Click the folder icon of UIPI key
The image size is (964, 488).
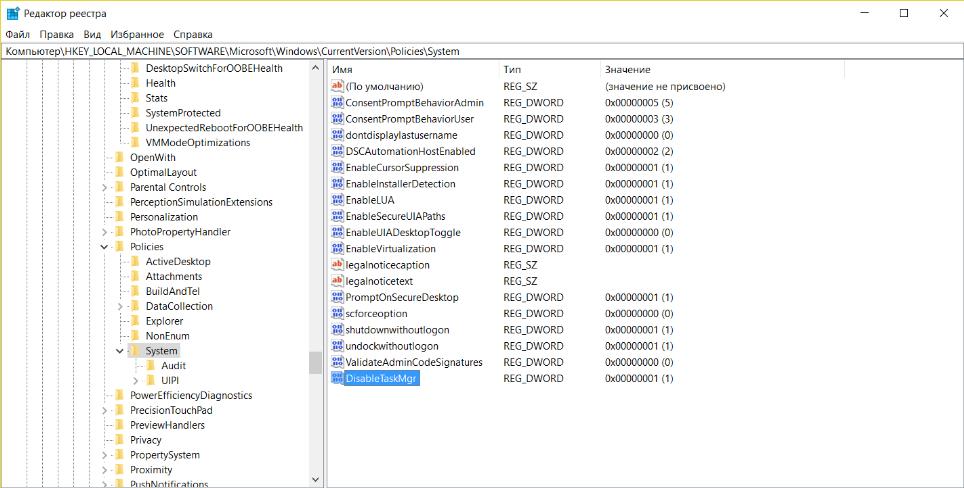point(151,380)
